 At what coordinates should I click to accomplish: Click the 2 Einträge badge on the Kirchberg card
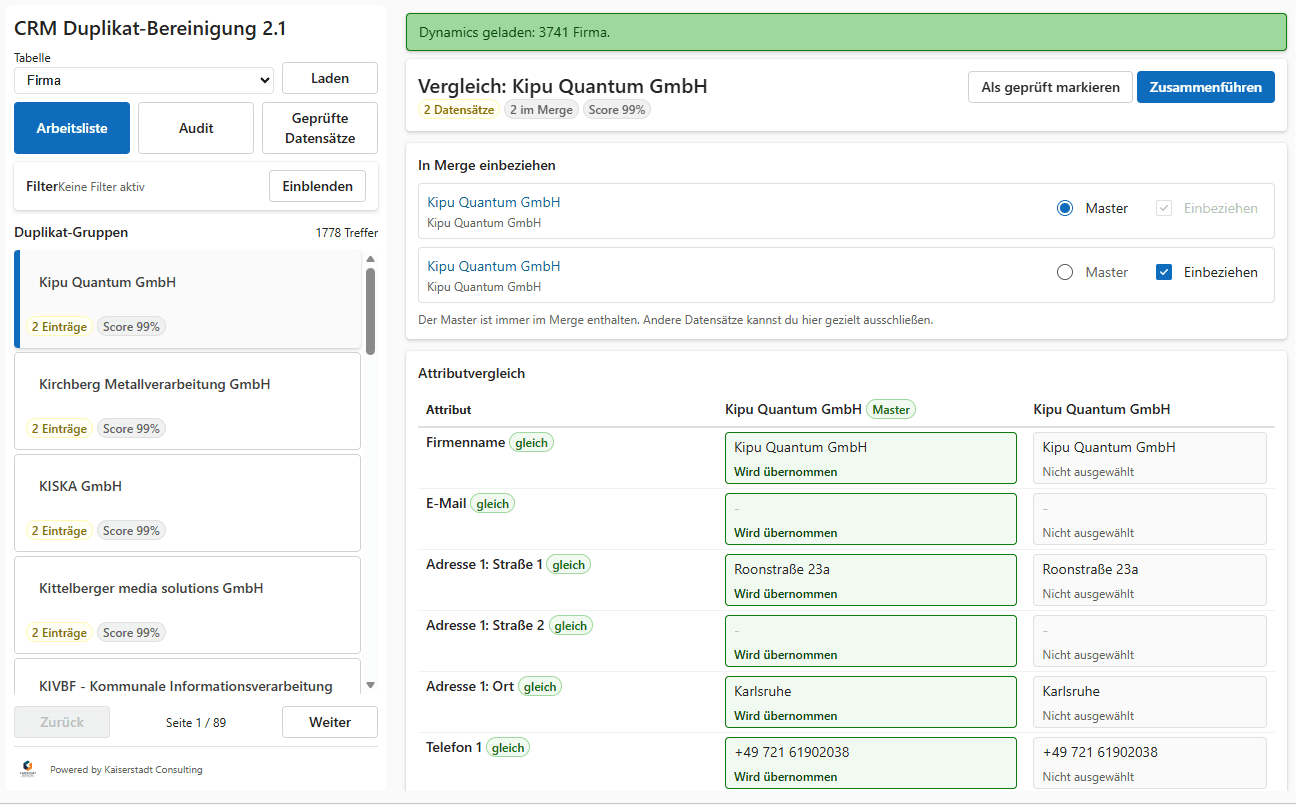click(59, 429)
